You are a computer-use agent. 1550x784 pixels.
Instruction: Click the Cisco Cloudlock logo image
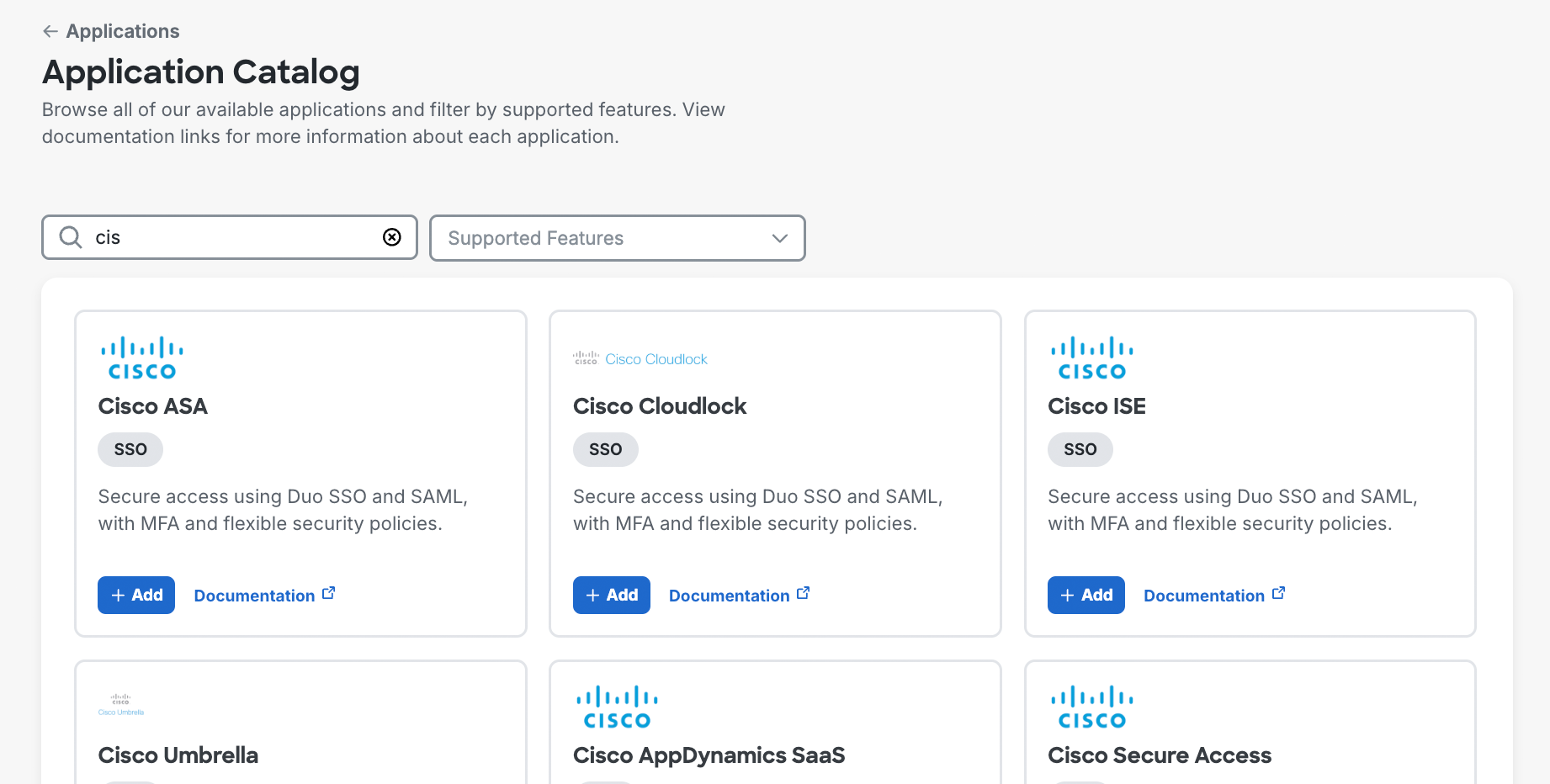click(640, 359)
